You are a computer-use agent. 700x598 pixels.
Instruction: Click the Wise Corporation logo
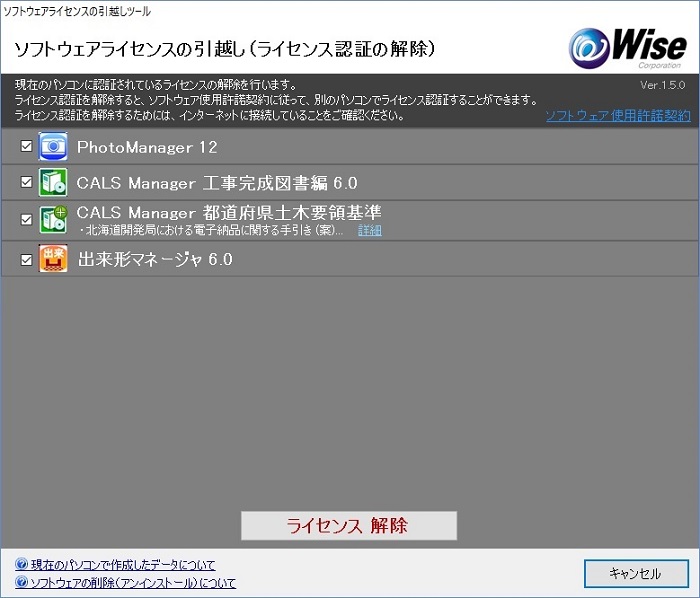tap(628, 48)
